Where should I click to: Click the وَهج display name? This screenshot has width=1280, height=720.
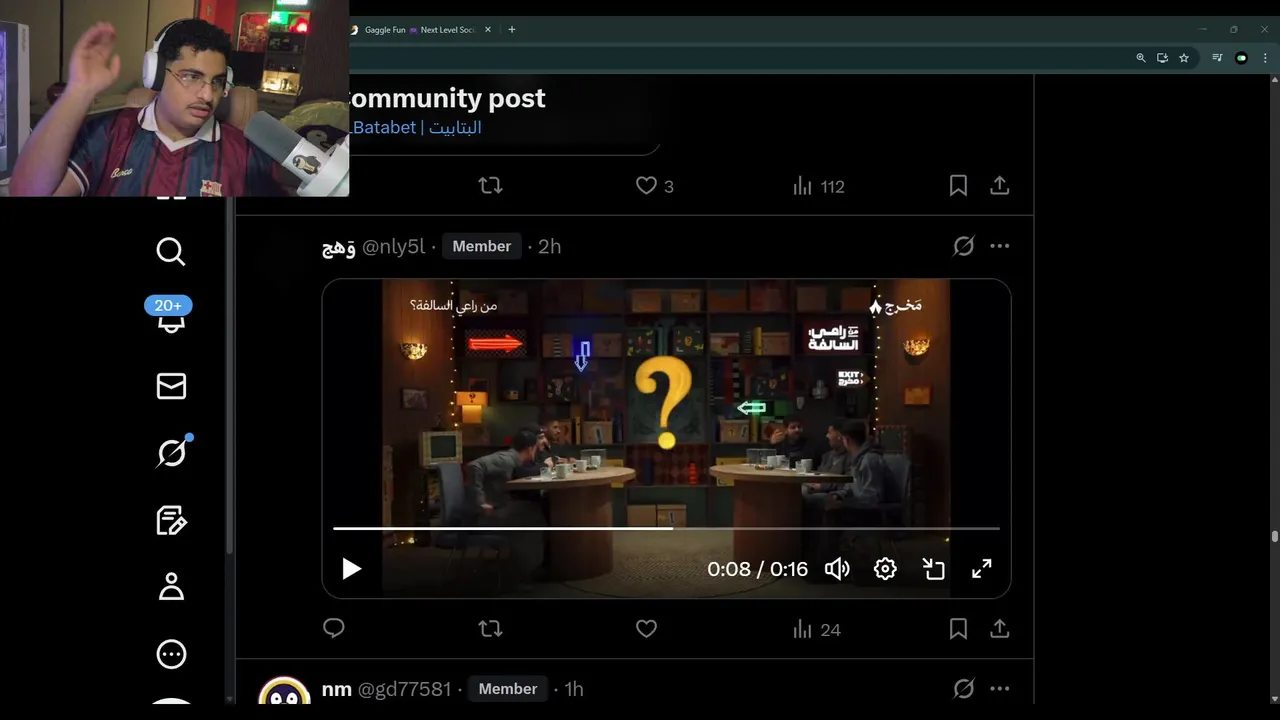click(x=339, y=247)
